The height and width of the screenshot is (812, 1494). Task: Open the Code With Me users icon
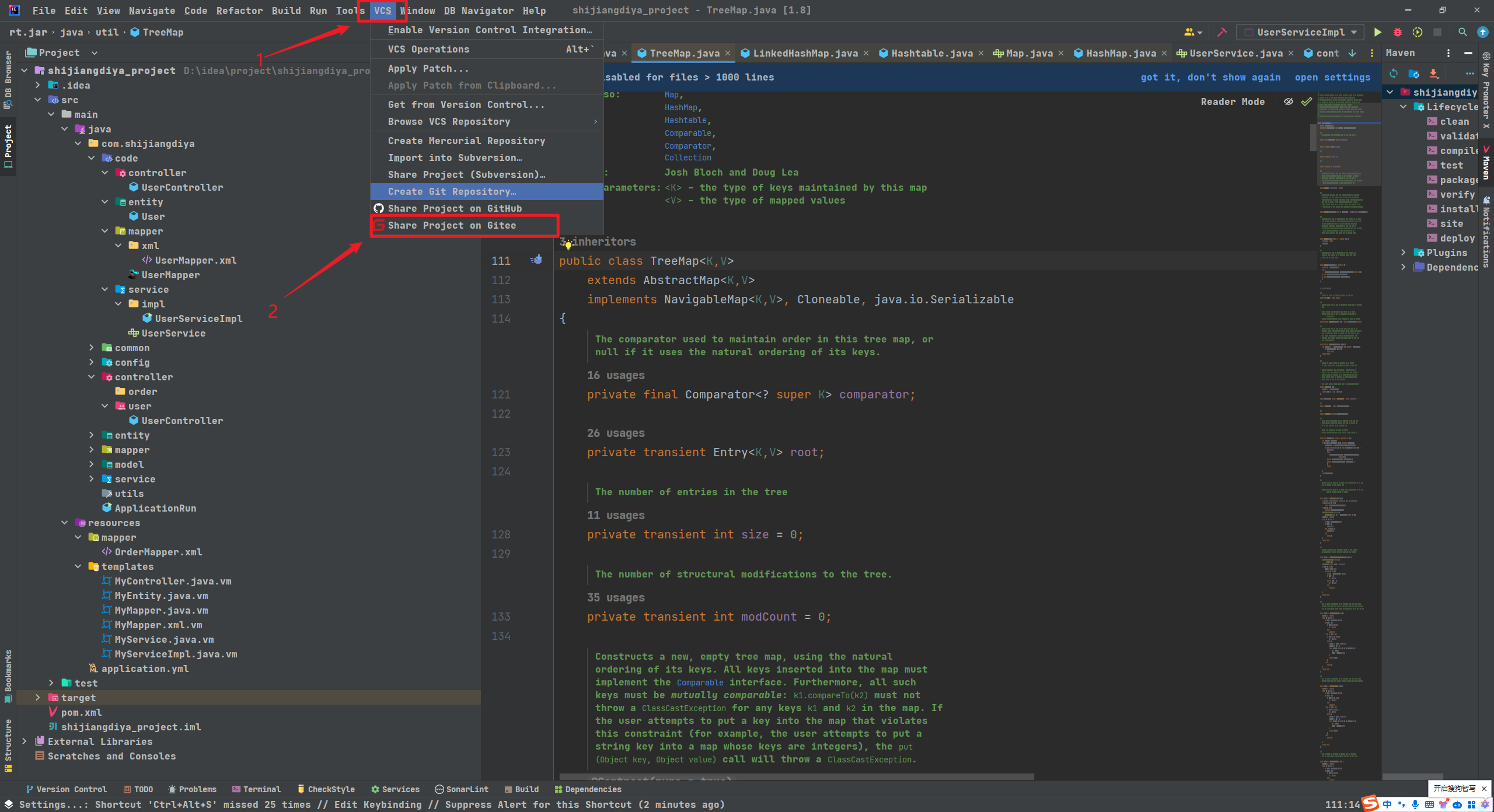click(1193, 32)
